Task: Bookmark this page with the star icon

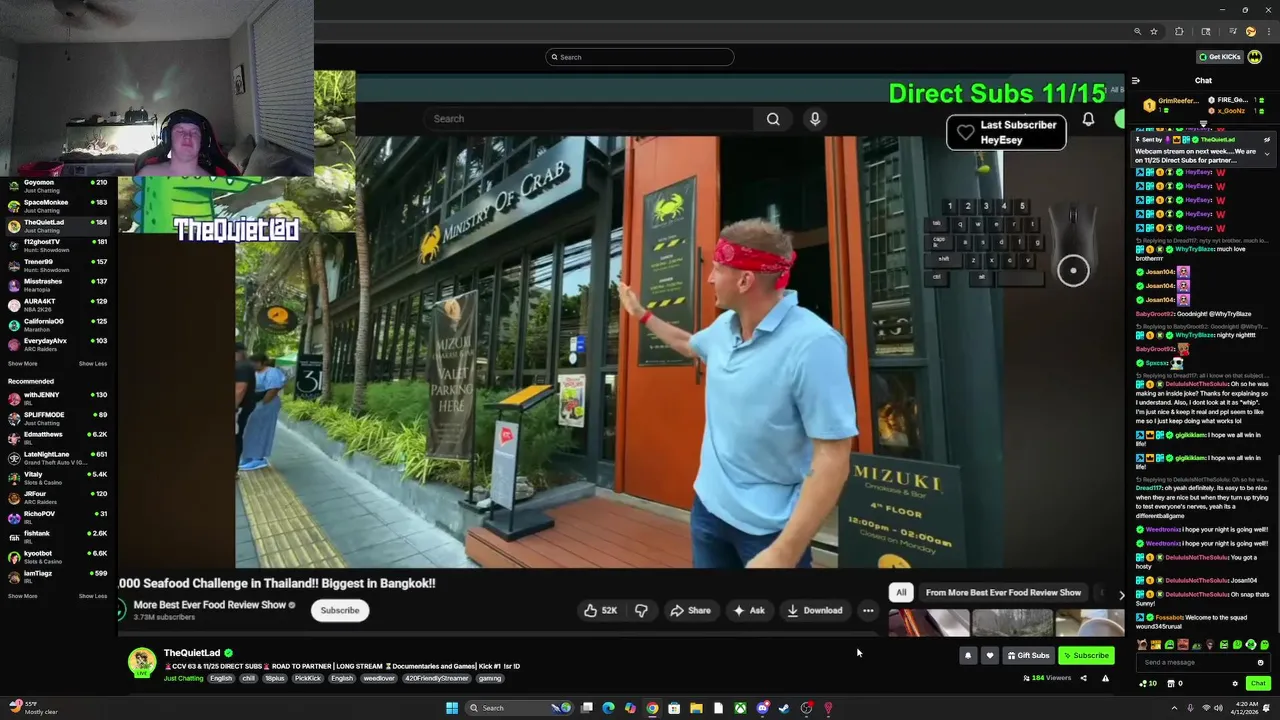Action: click(x=1153, y=32)
